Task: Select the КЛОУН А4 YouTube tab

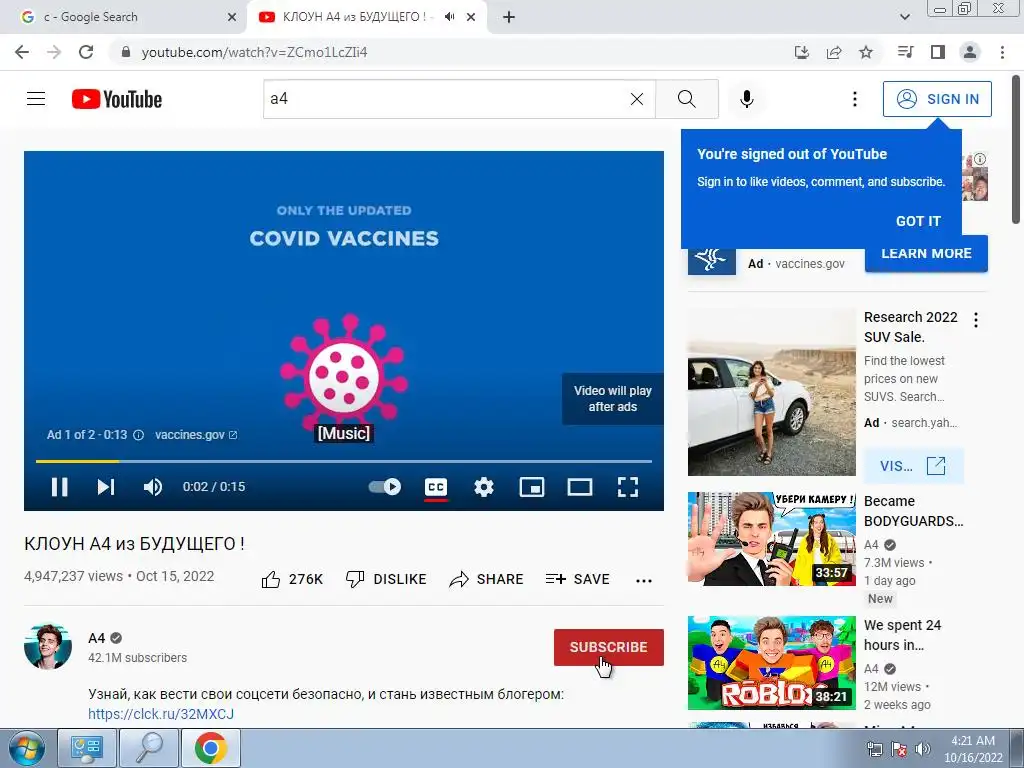Action: 353,17
